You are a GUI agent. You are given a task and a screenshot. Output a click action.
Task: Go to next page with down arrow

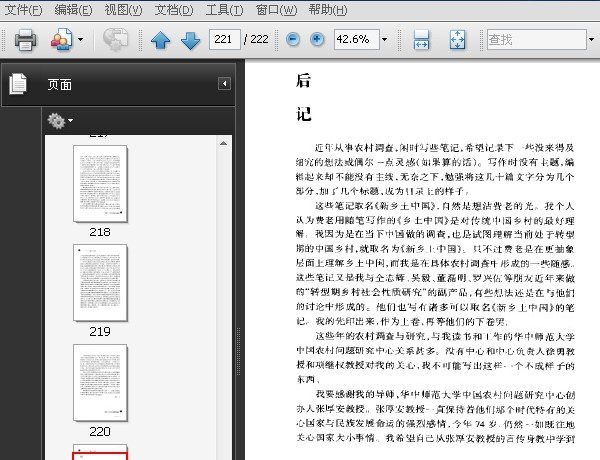(190, 40)
